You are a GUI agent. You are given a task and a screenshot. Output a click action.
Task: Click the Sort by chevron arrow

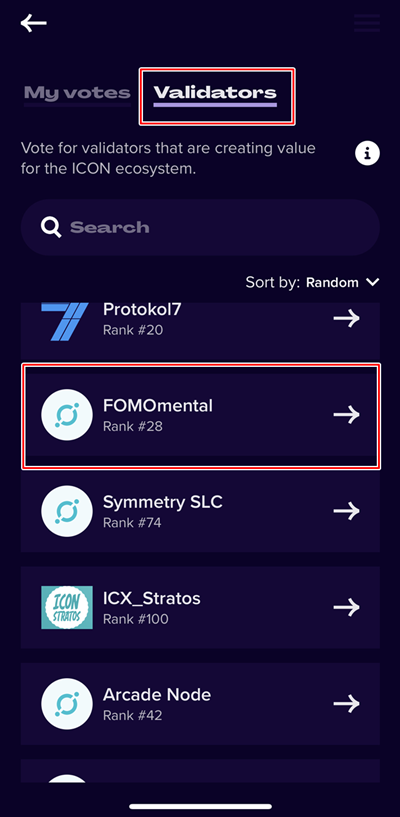tap(372, 282)
